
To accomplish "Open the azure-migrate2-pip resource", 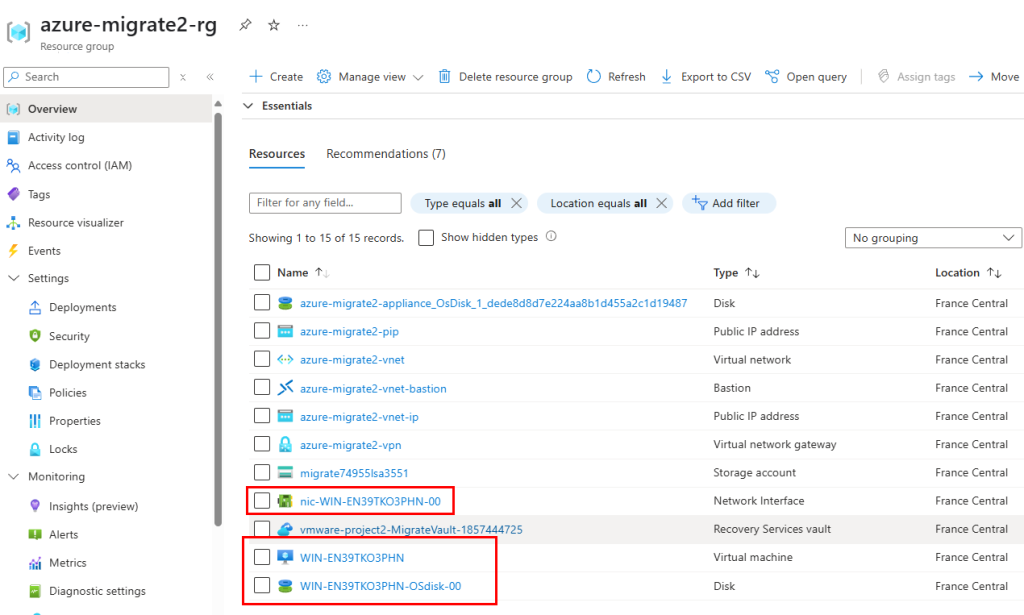I will [349, 332].
